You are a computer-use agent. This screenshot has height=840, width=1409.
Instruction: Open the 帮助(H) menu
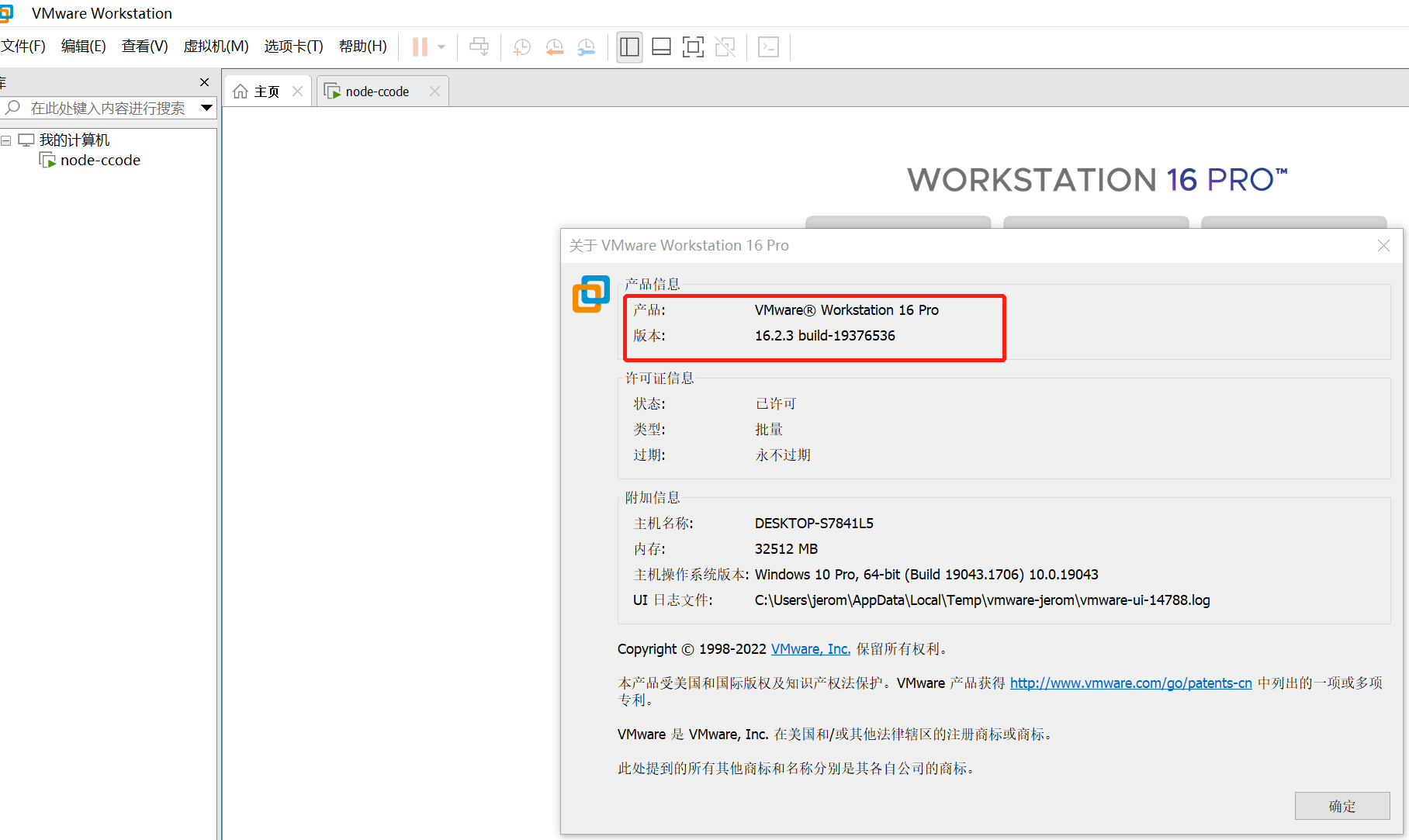[362, 47]
